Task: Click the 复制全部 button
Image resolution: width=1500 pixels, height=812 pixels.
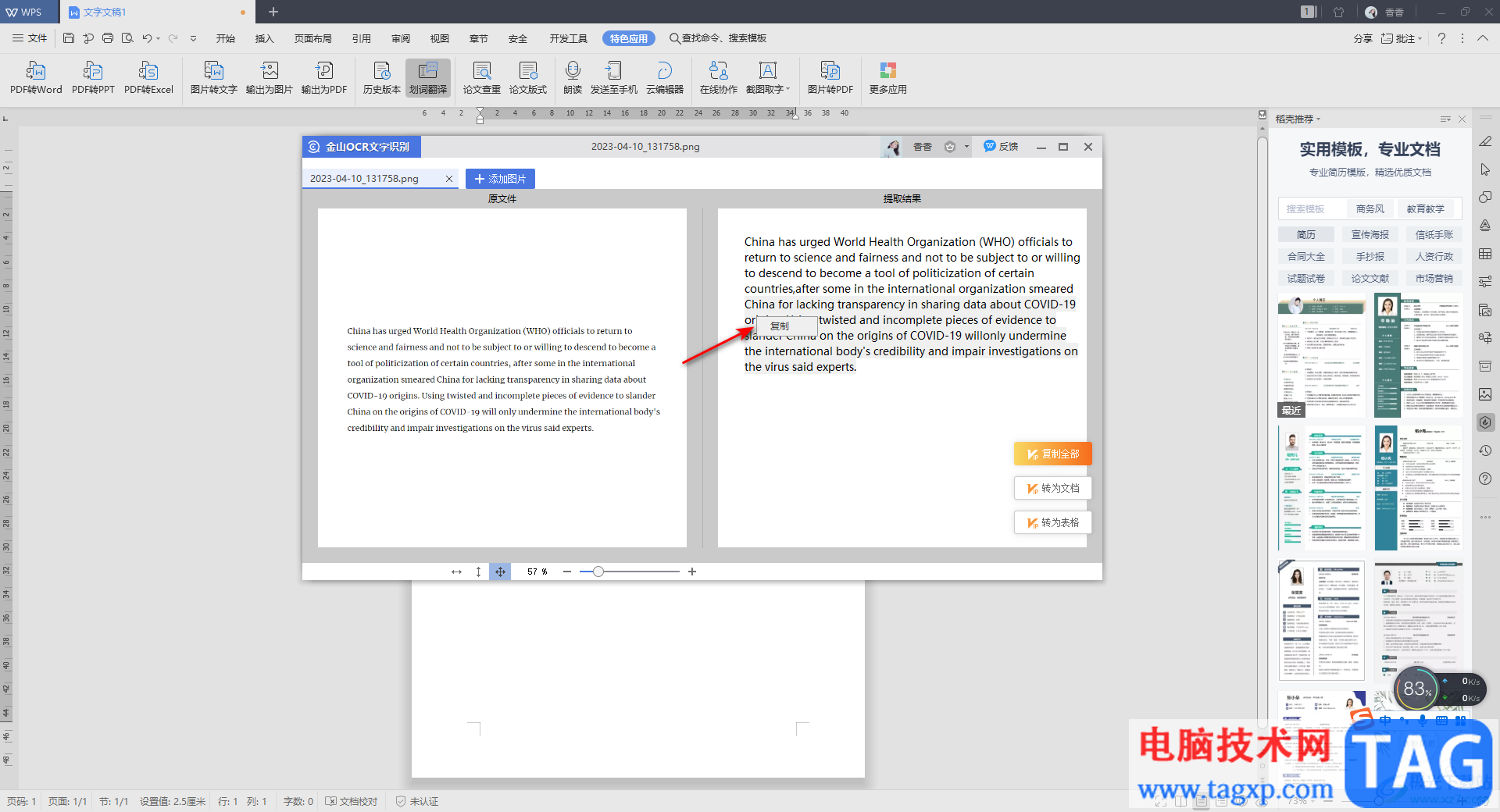Action: tap(1052, 454)
